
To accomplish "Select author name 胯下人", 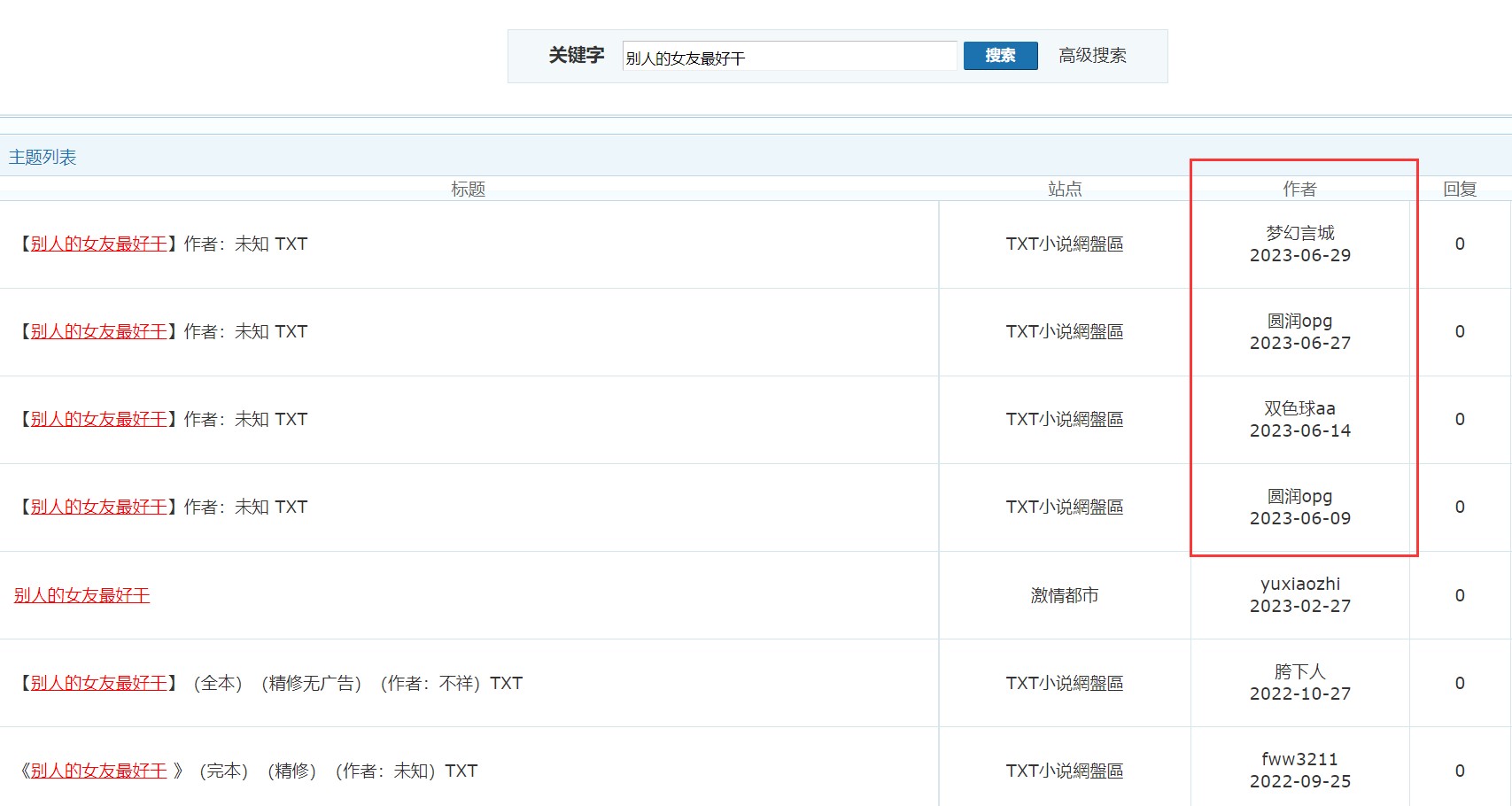I will 1299,671.
